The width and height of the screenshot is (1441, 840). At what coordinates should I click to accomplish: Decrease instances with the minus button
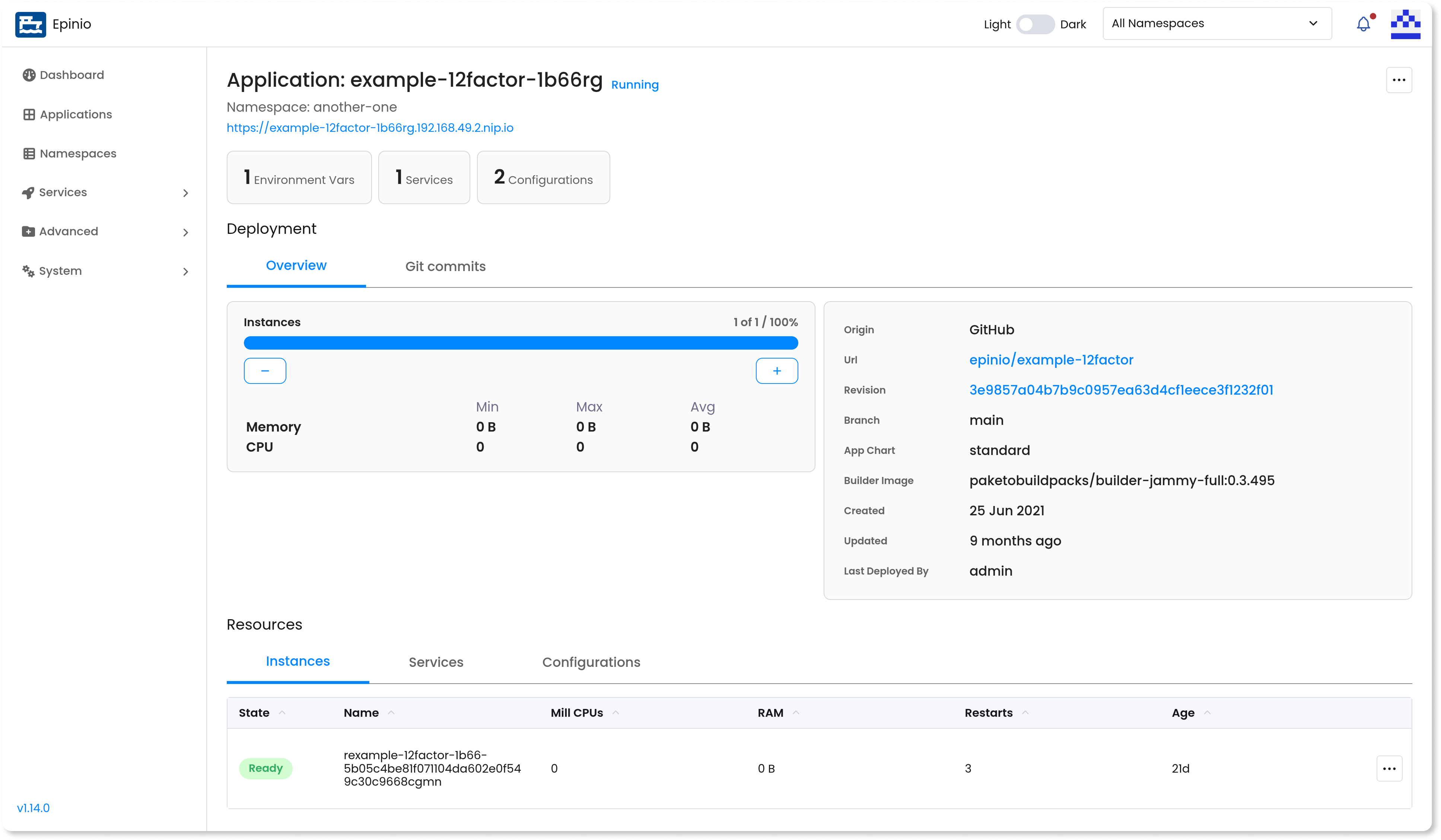(x=265, y=371)
